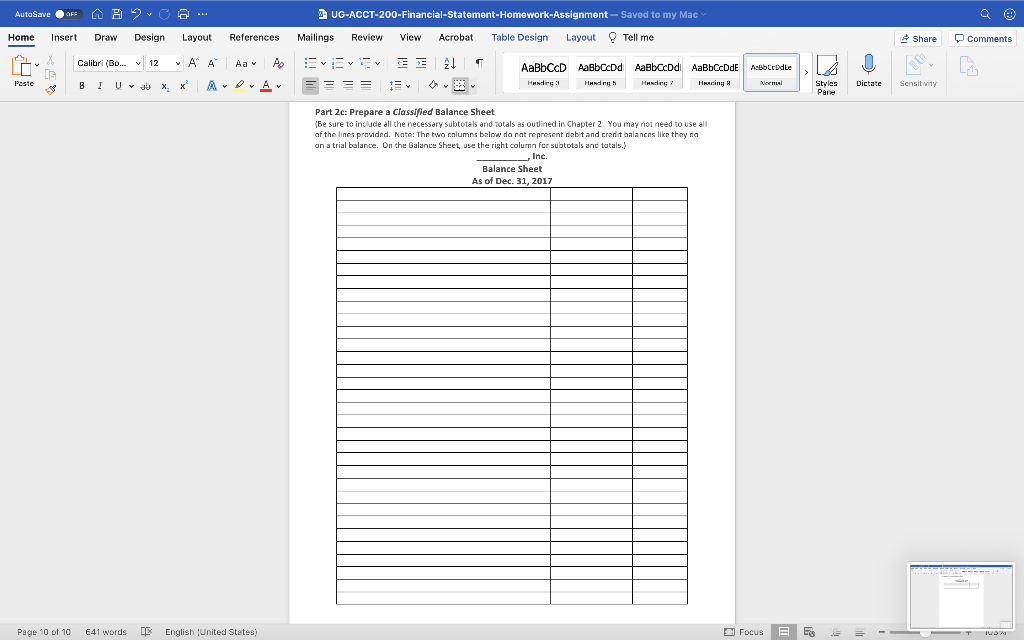Apply Normal style
Viewport: 1024px width, 640px height.
[x=771, y=72]
